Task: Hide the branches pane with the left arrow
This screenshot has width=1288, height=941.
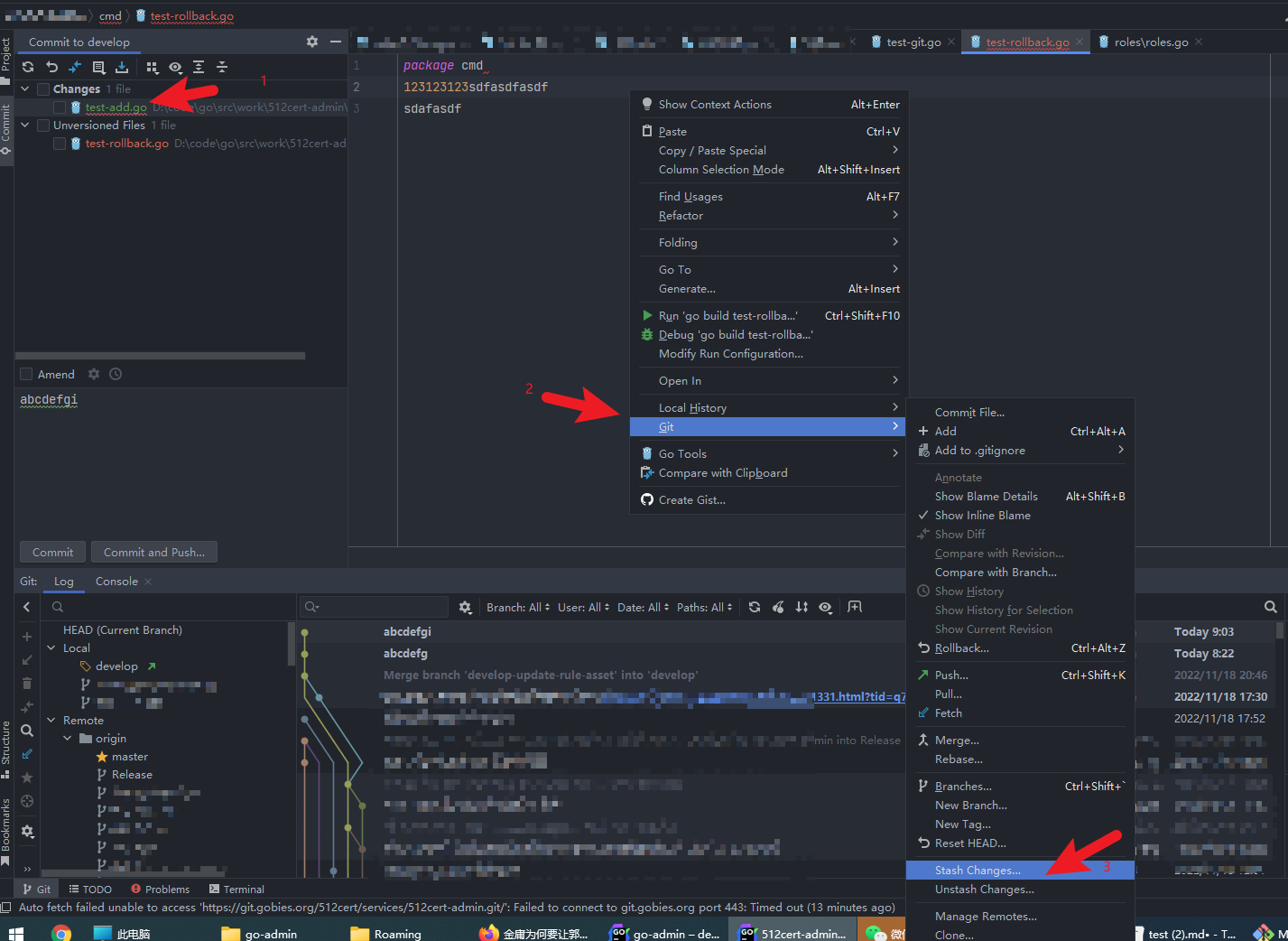Action: click(x=27, y=607)
